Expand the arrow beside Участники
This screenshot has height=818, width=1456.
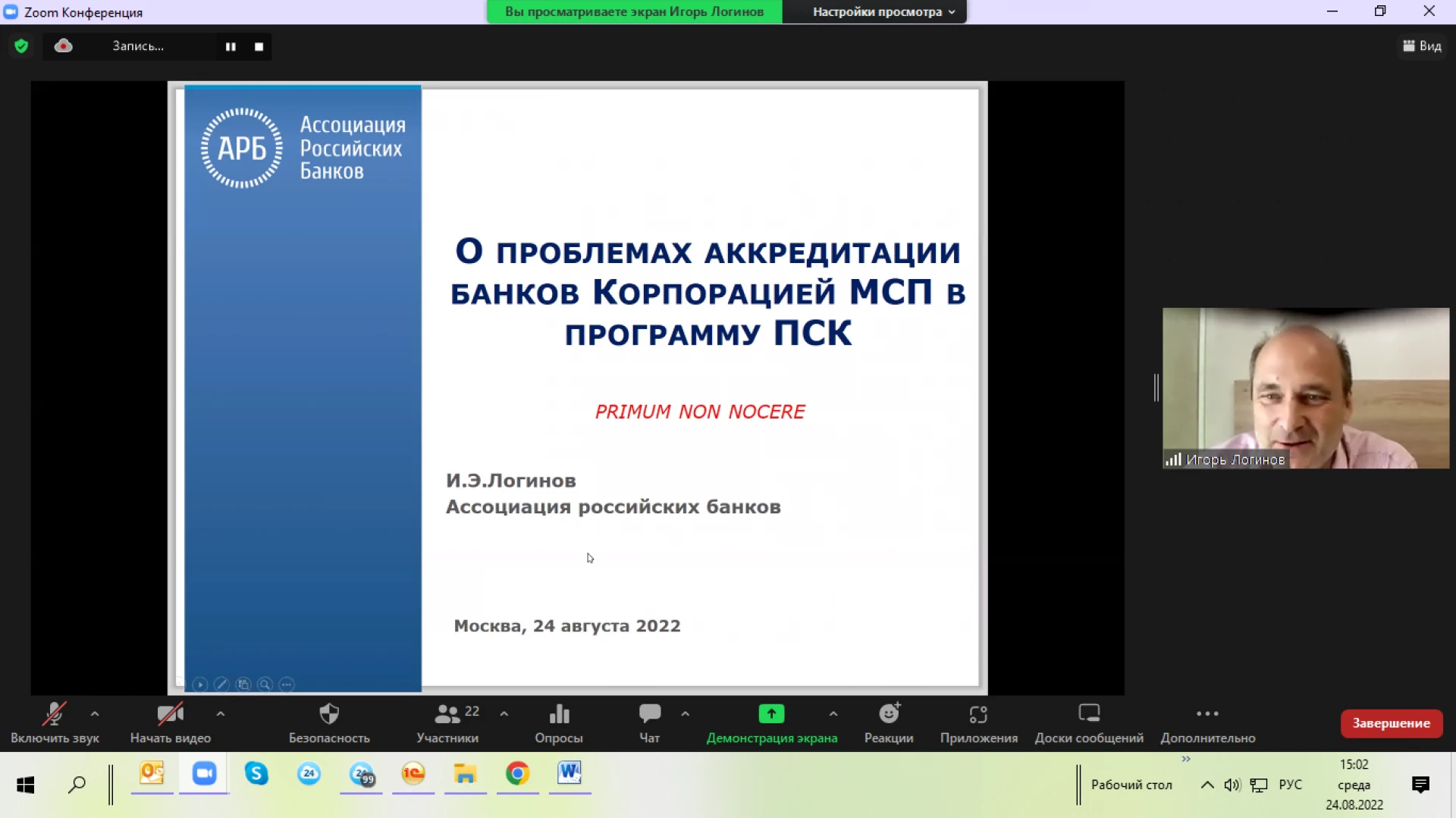504,713
